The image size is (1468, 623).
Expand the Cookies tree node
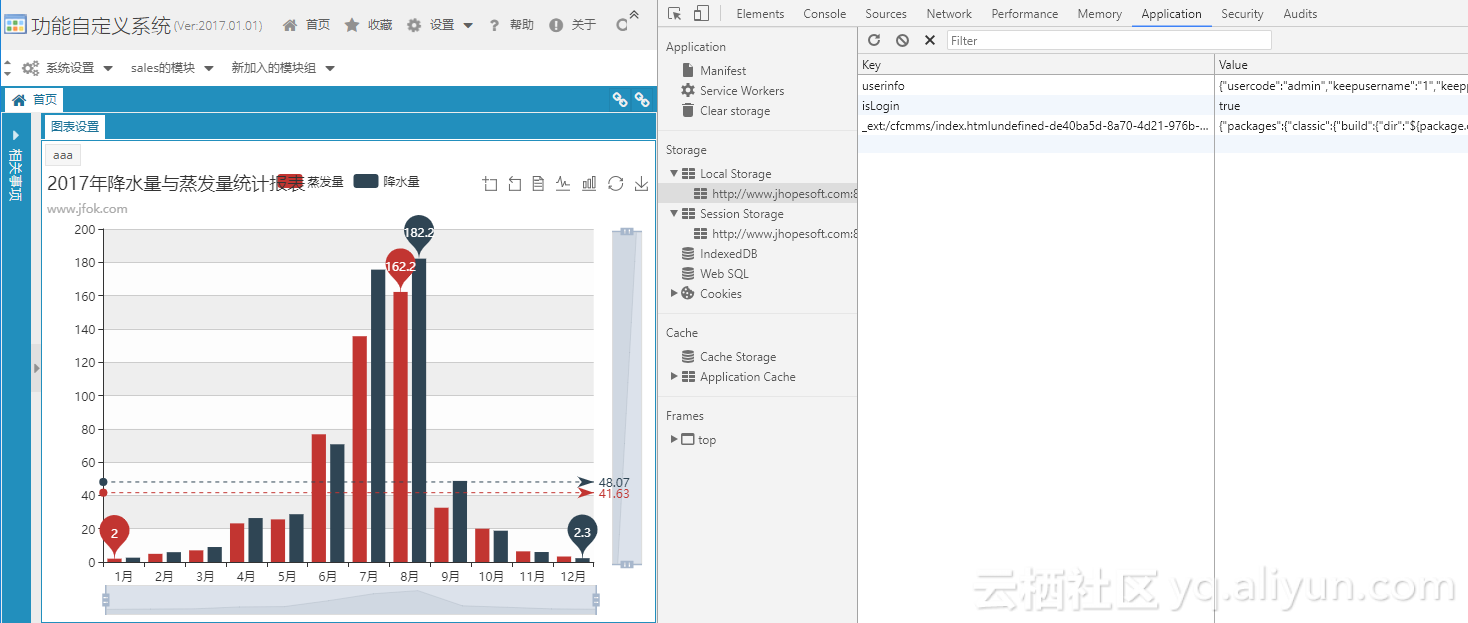pos(674,294)
